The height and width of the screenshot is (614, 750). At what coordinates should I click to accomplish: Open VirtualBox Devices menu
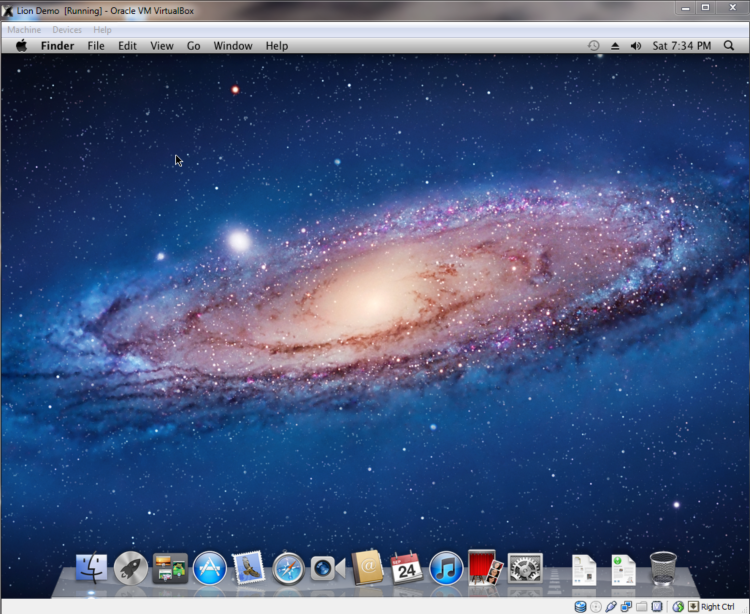tap(67, 30)
